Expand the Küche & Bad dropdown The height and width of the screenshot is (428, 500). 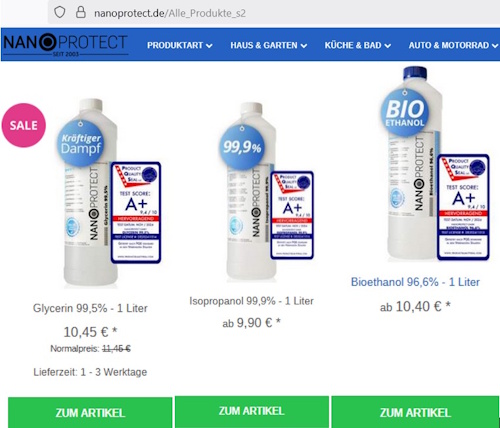point(358,45)
